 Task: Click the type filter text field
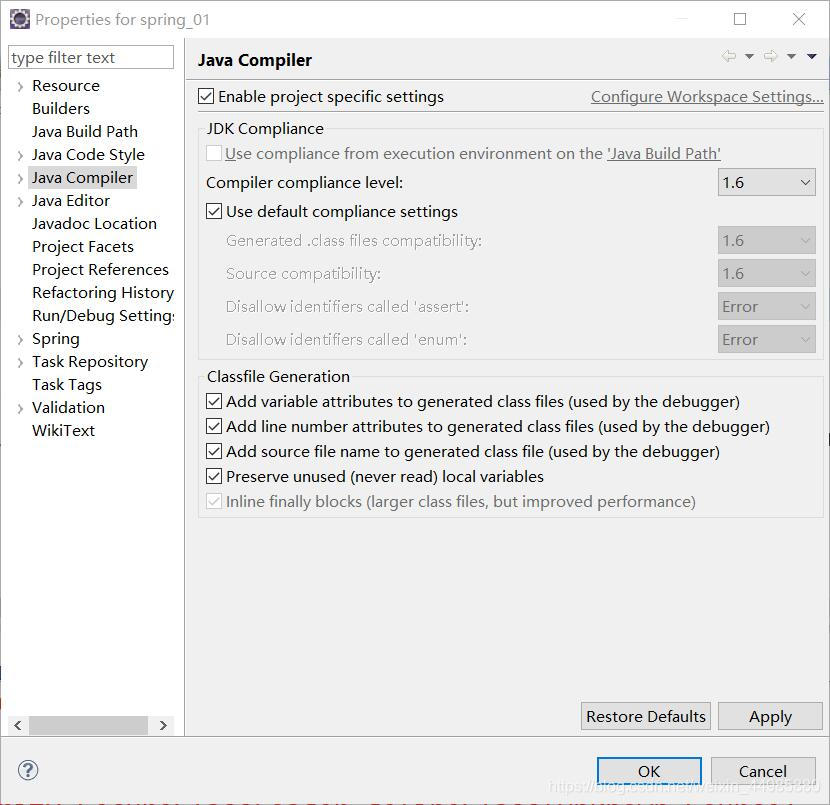(x=91, y=57)
